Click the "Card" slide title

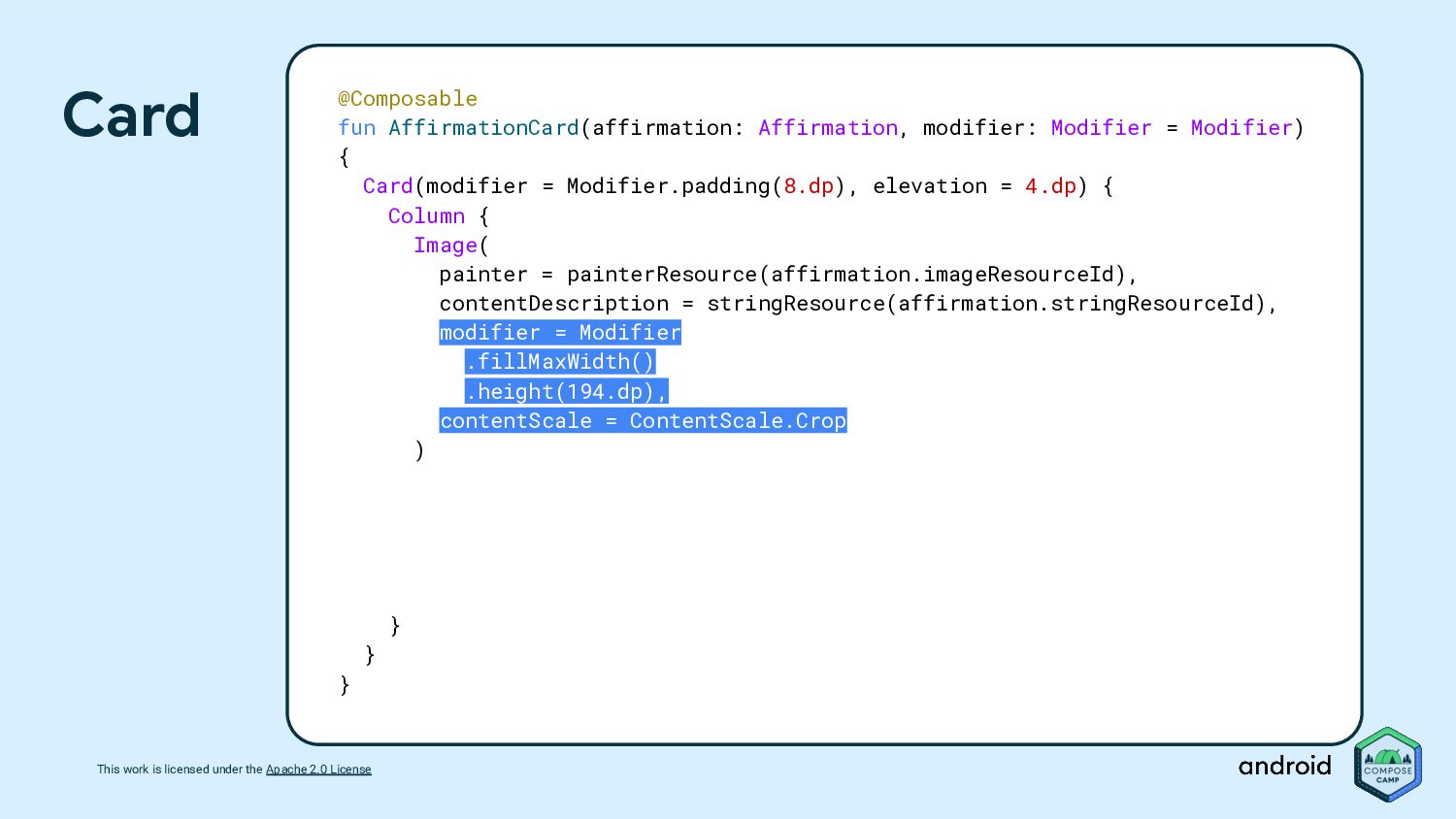point(132,115)
